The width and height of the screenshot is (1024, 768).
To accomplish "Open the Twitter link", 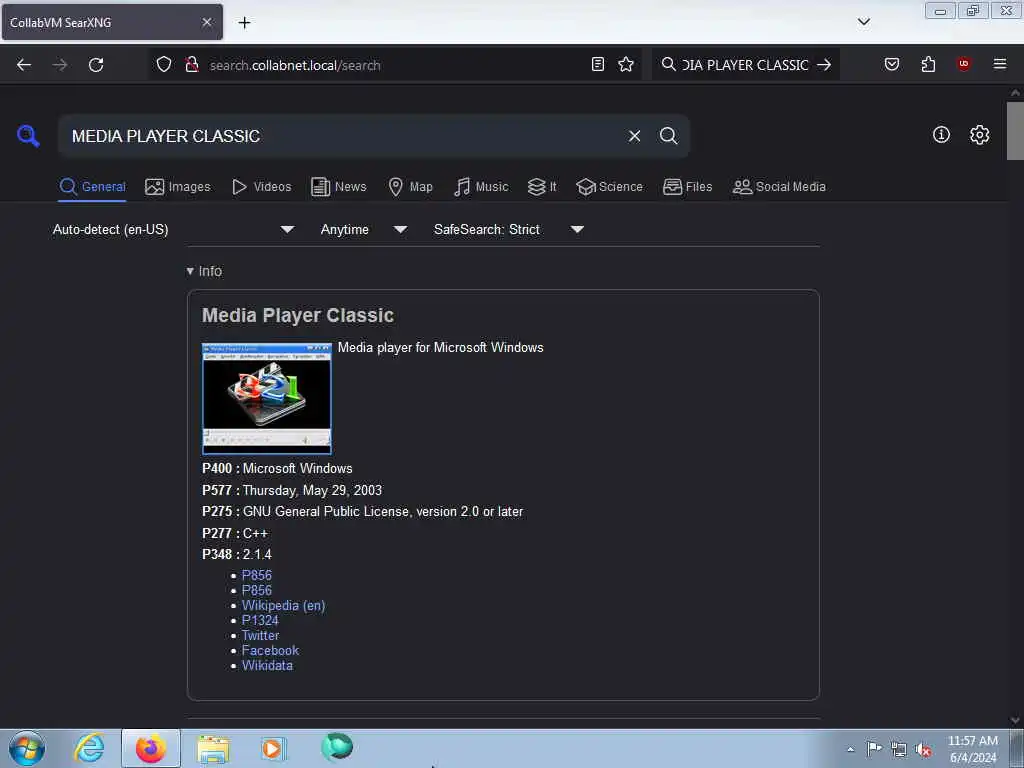I will 261,635.
